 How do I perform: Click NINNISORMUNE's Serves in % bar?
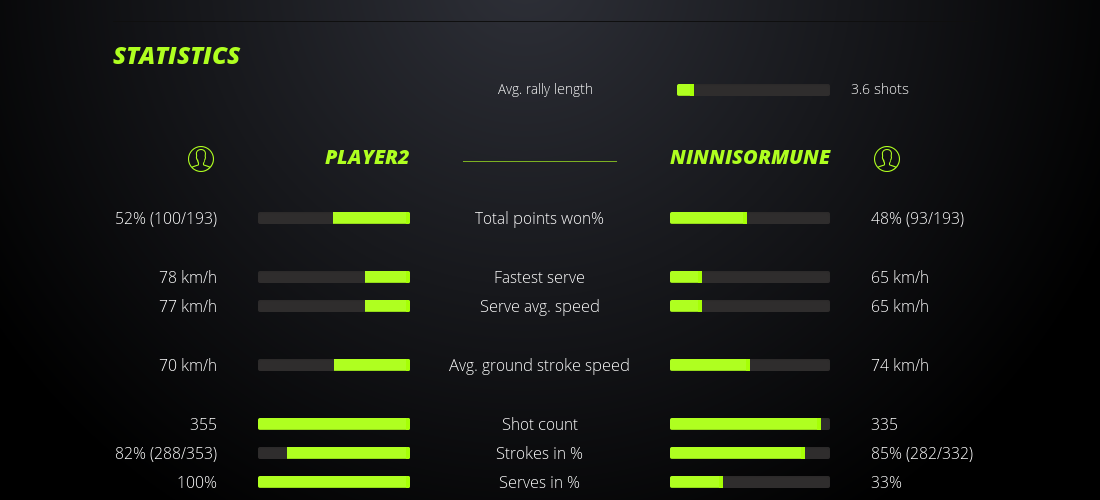[750, 482]
